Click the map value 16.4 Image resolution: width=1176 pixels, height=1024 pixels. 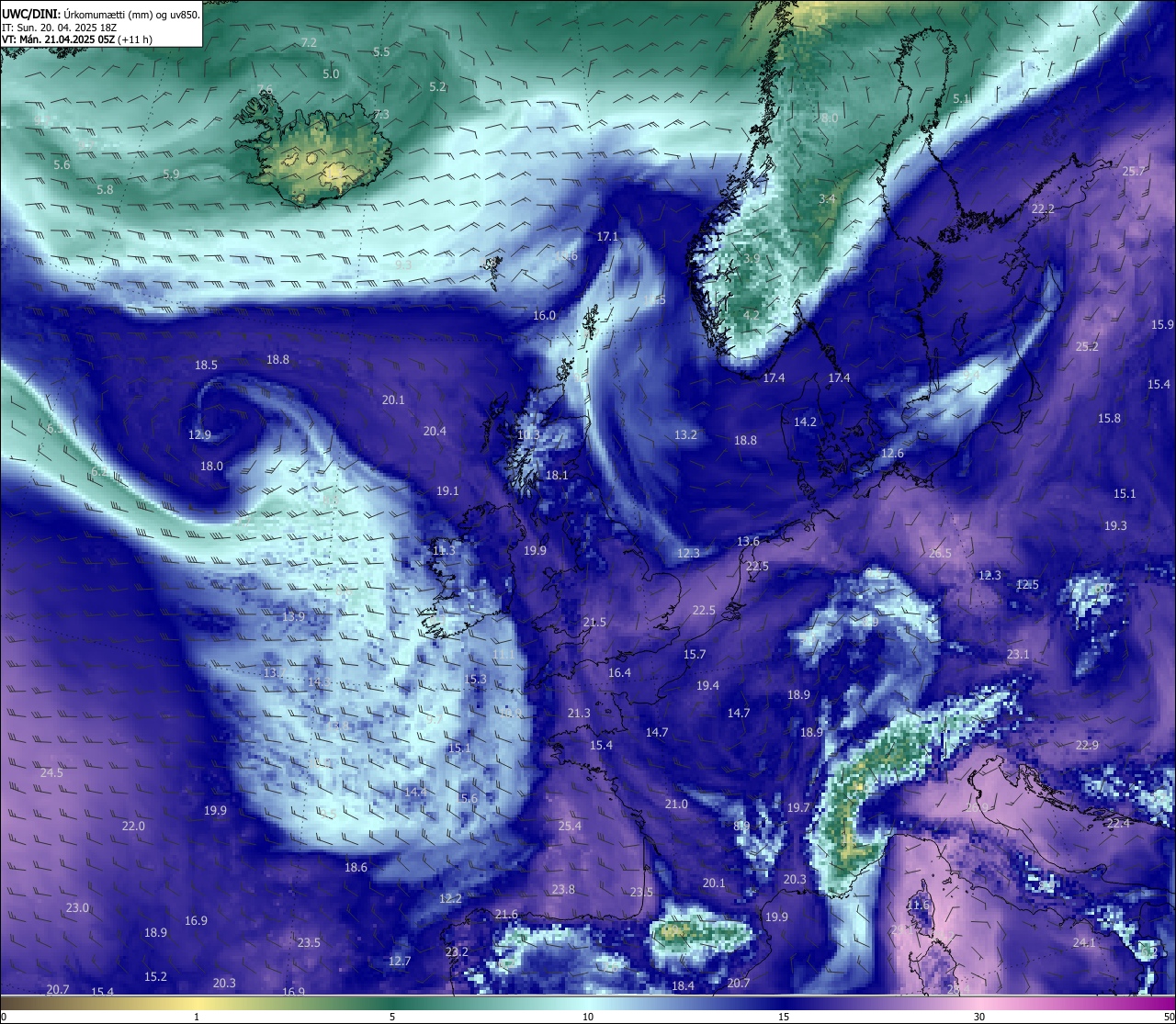coord(619,673)
